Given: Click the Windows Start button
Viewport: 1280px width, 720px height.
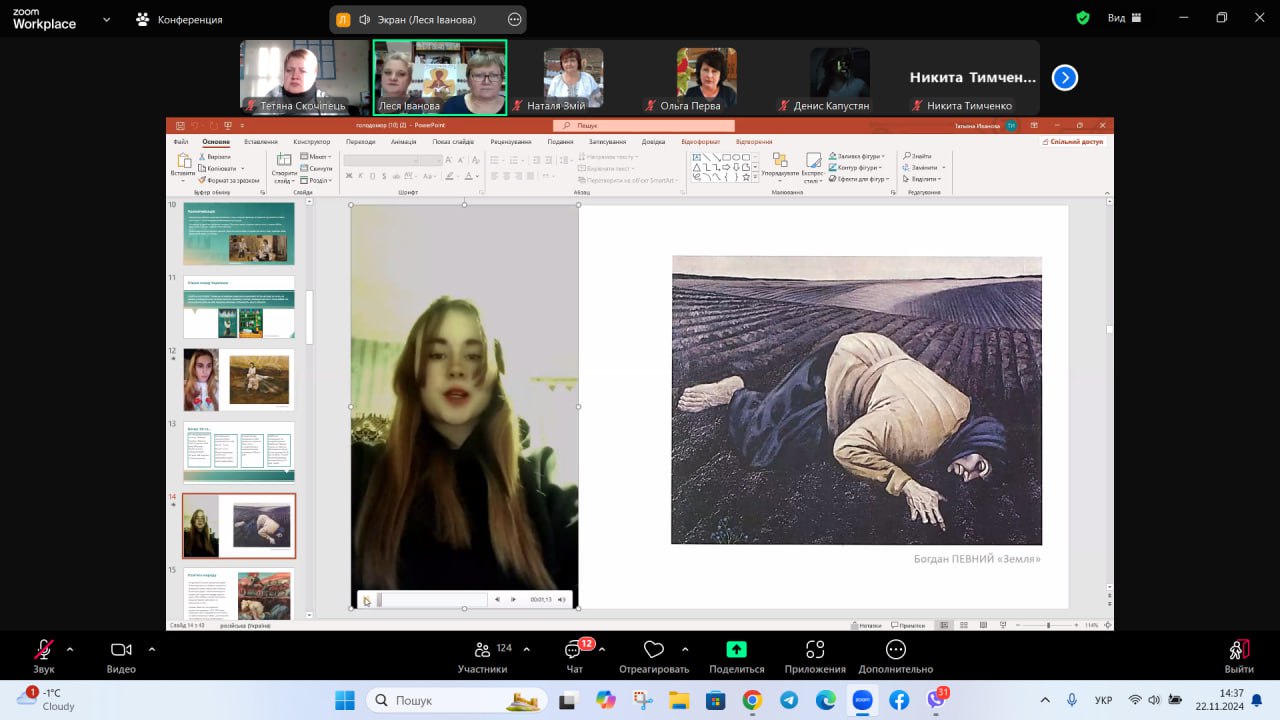Looking at the screenshot, I should coord(345,700).
